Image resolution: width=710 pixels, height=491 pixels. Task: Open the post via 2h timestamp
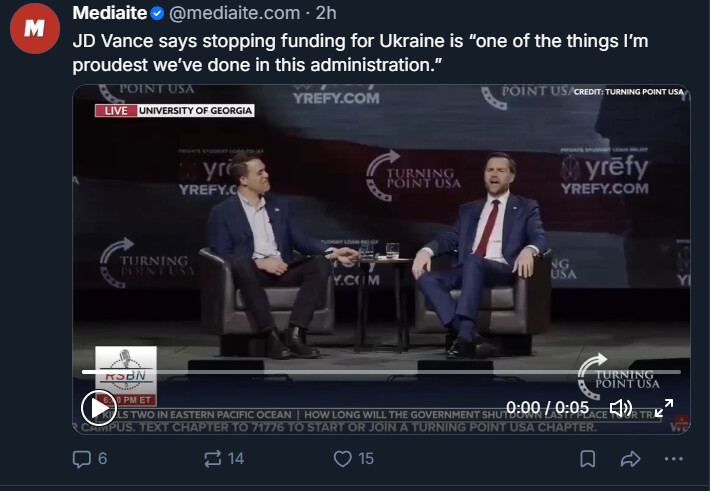[x=326, y=13]
